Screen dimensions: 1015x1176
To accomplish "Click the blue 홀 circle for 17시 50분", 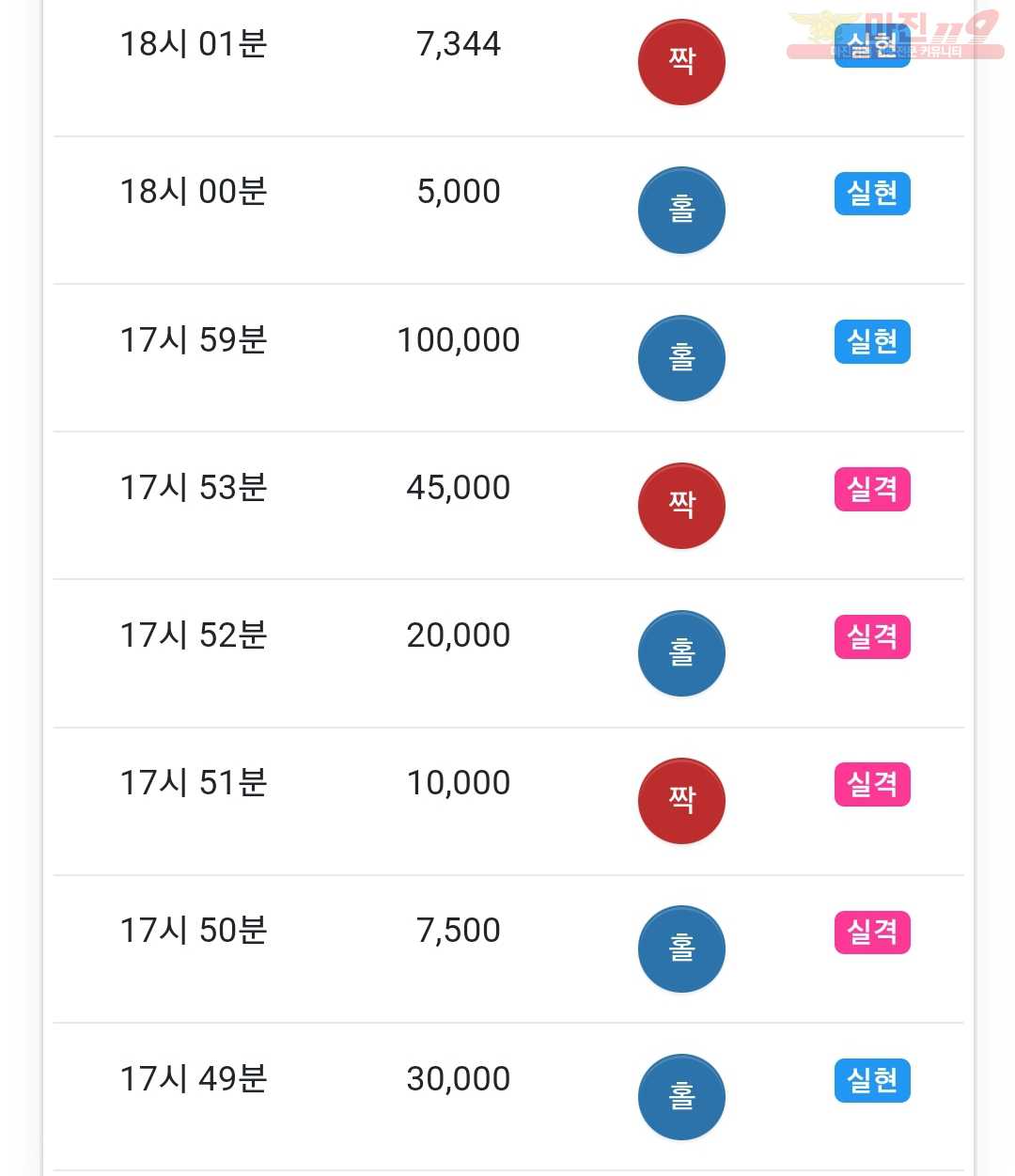I will [x=681, y=949].
